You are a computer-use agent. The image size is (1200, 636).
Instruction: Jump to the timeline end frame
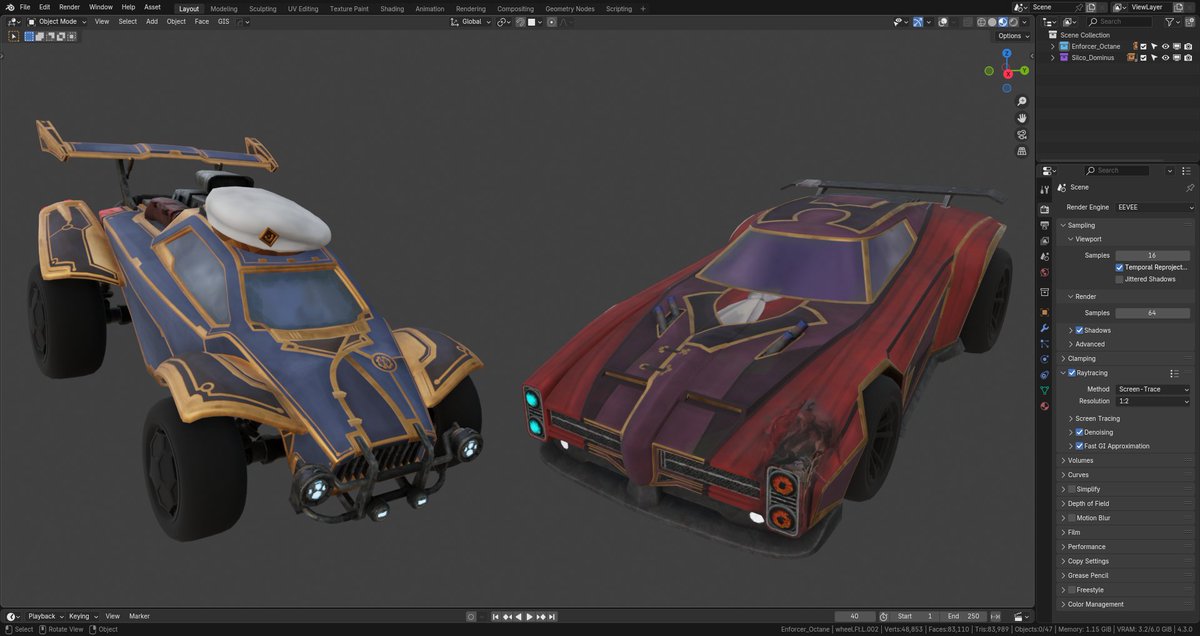551,616
